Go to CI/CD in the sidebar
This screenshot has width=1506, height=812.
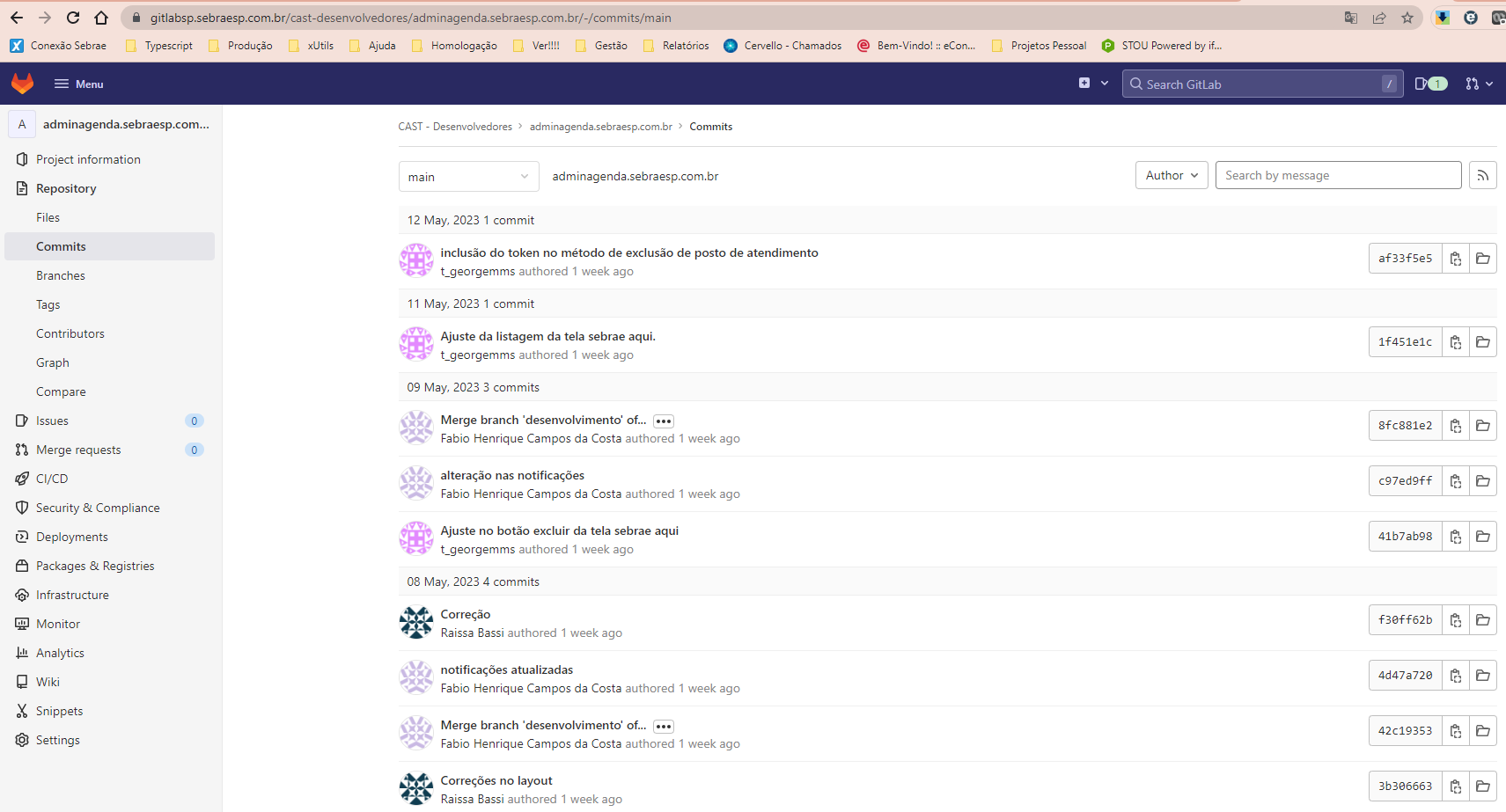pyautogui.click(x=52, y=479)
